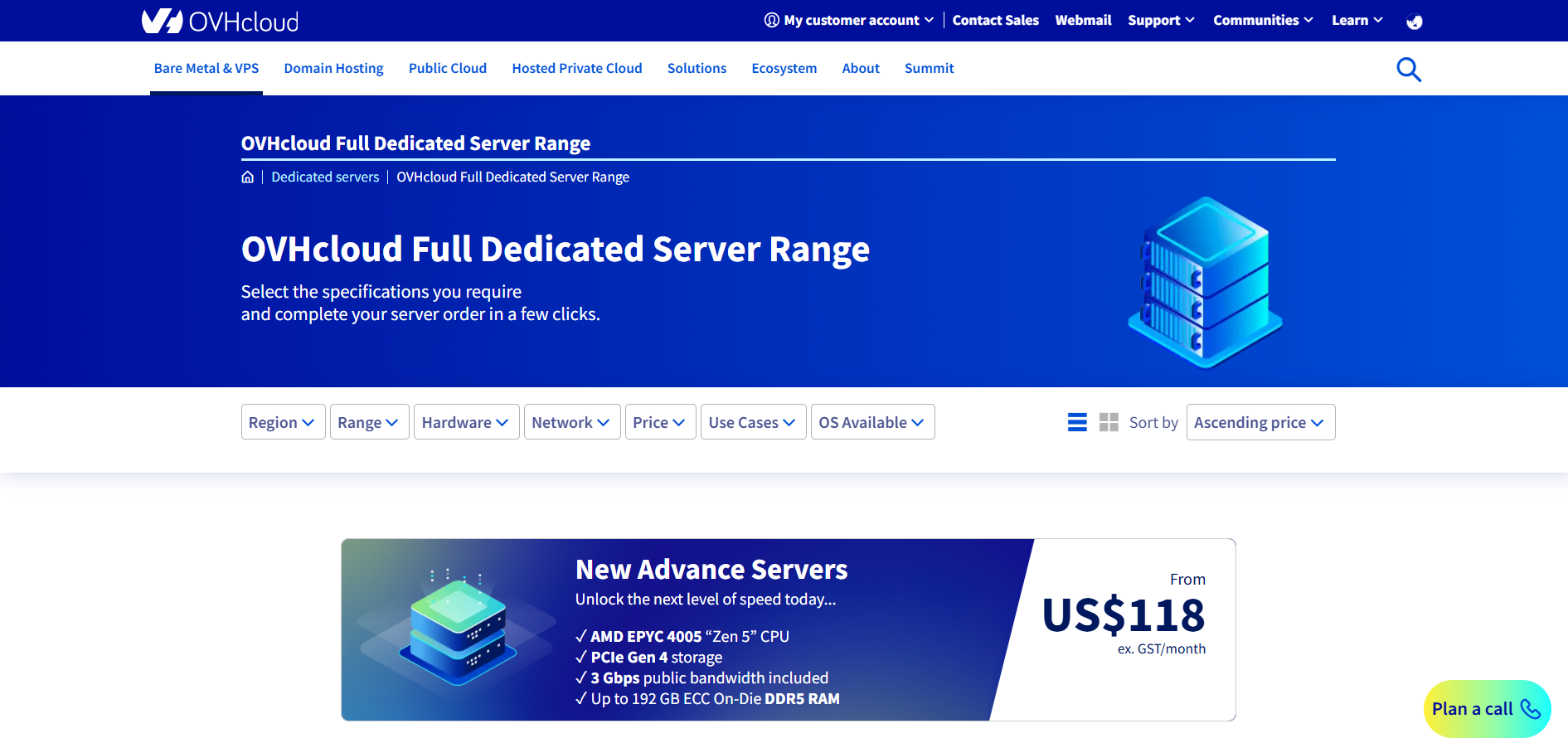Click the home breadcrumb icon
The height and width of the screenshot is (748, 1568).
247,177
